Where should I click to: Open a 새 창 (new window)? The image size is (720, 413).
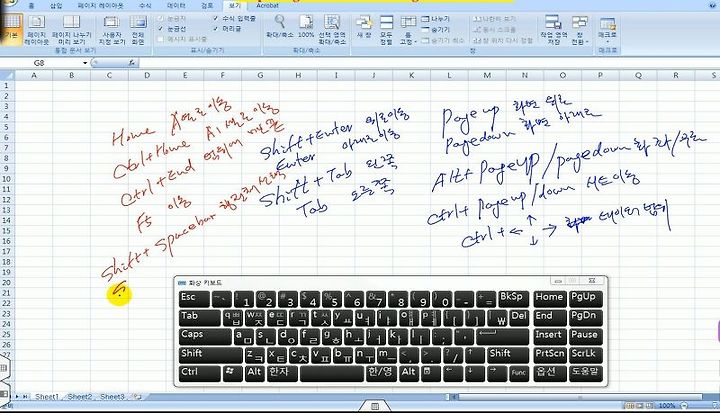click(364, 28)
